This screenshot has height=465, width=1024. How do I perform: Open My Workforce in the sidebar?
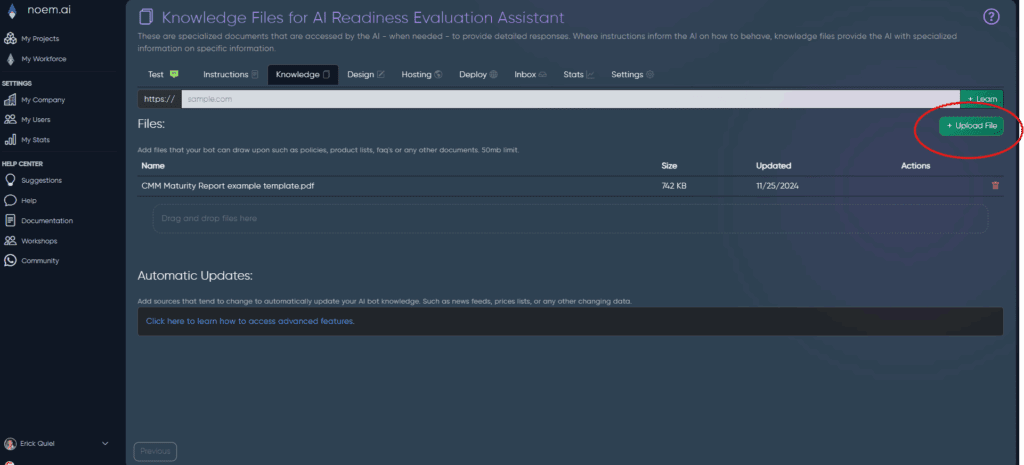point(41,59)
